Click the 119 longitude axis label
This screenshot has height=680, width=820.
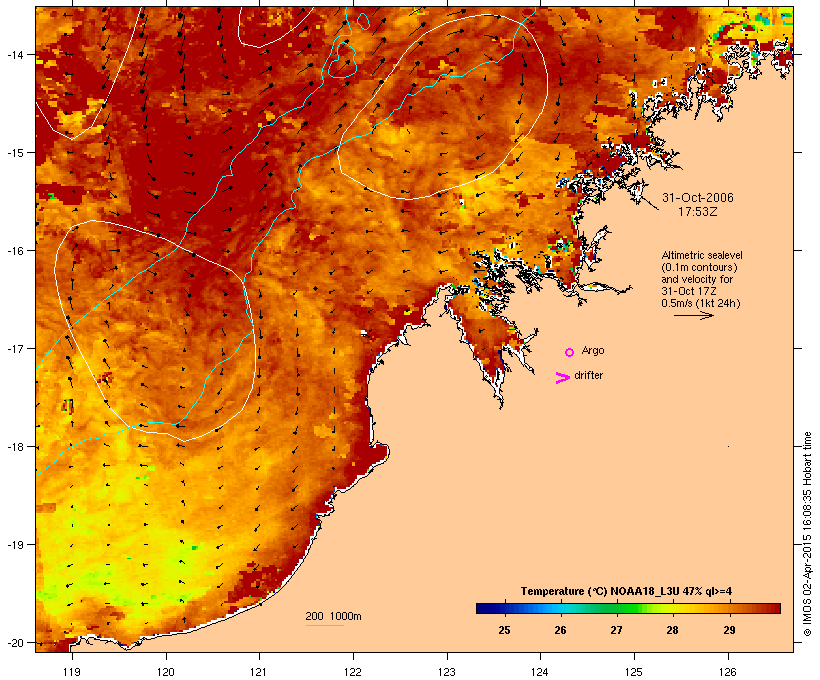pos(72,672)
